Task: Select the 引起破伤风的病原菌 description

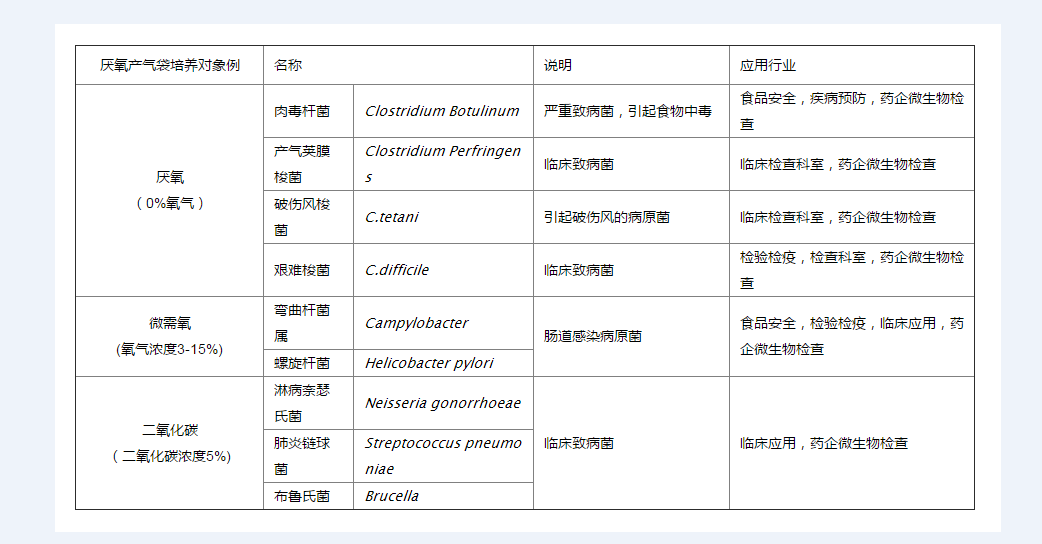Action: 607,217
